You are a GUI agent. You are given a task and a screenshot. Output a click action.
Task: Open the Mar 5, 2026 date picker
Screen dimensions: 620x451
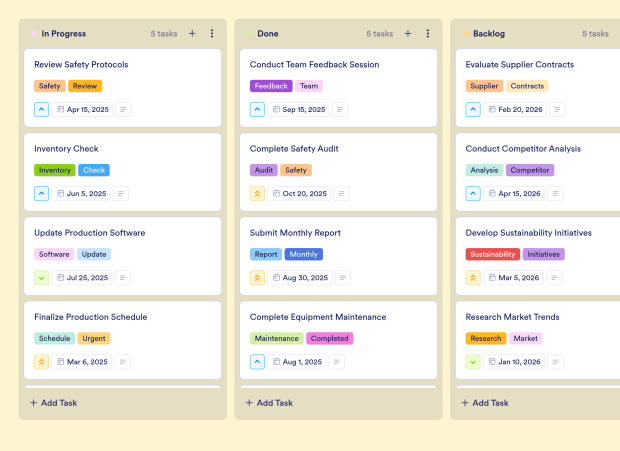514,278
